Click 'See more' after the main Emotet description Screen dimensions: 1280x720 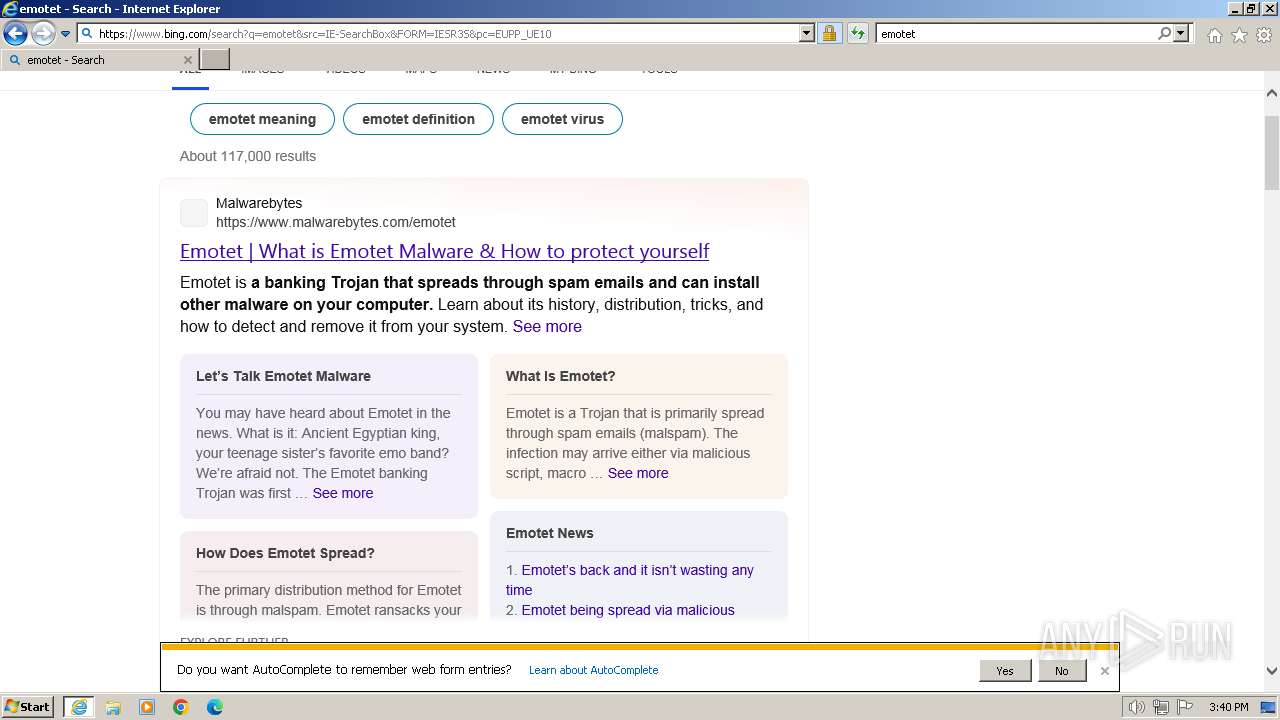(x=547, y=326)
